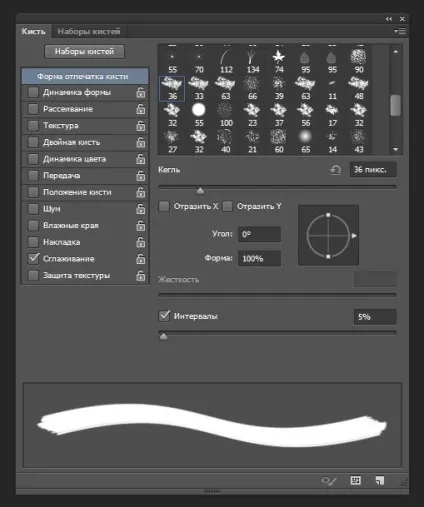Viewport: 424px width, 507px height.
Task: Select the texture brush 90
Action: (359, 61)
